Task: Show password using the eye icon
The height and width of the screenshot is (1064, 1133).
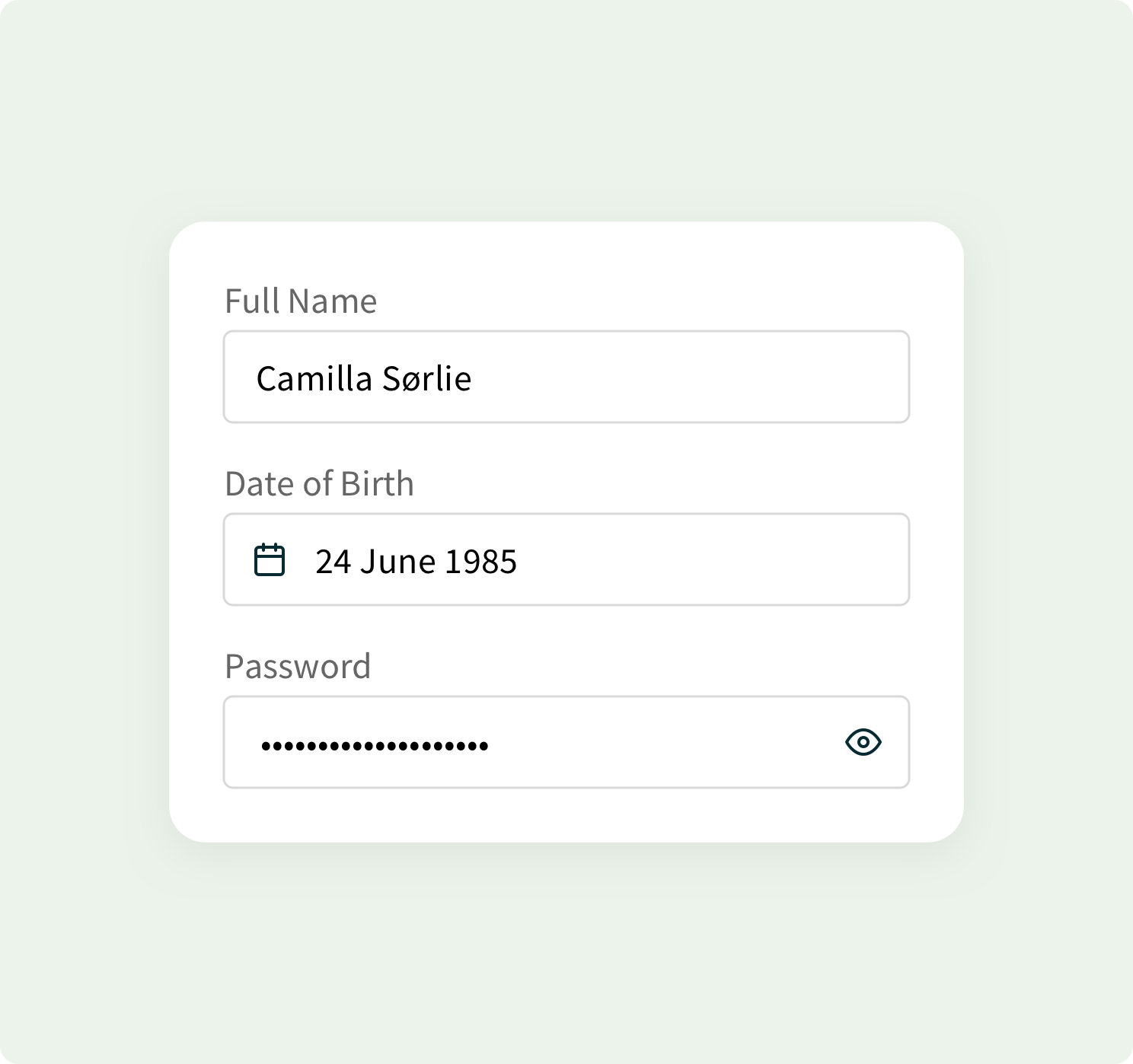Action: pyautogui.click(x=863, y=742)
